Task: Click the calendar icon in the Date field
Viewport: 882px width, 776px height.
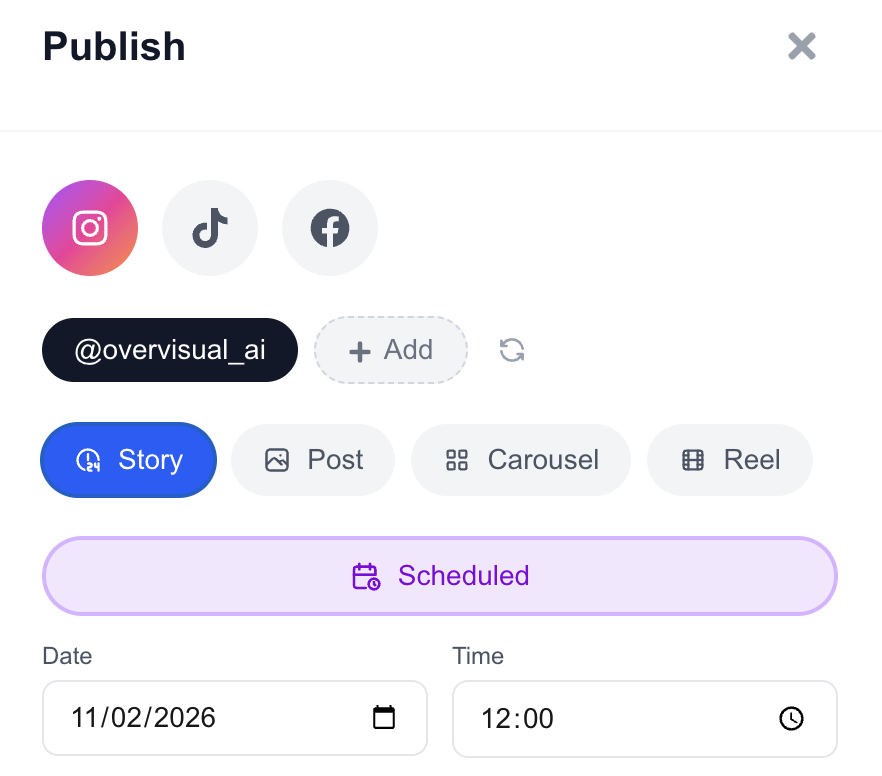Action: pyautogui.click(x=384, y=718)
